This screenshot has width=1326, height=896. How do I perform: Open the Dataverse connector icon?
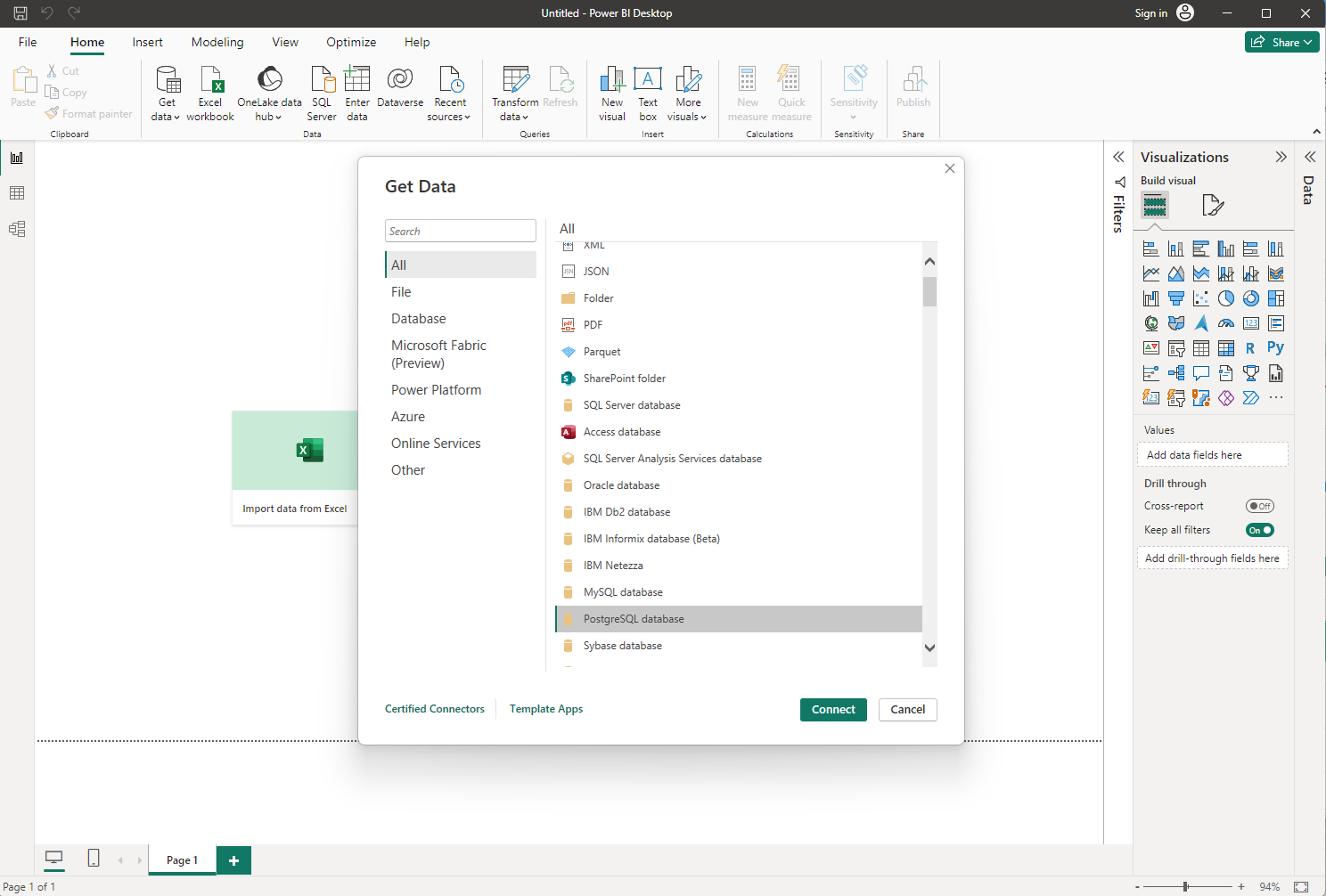point(400,87)
